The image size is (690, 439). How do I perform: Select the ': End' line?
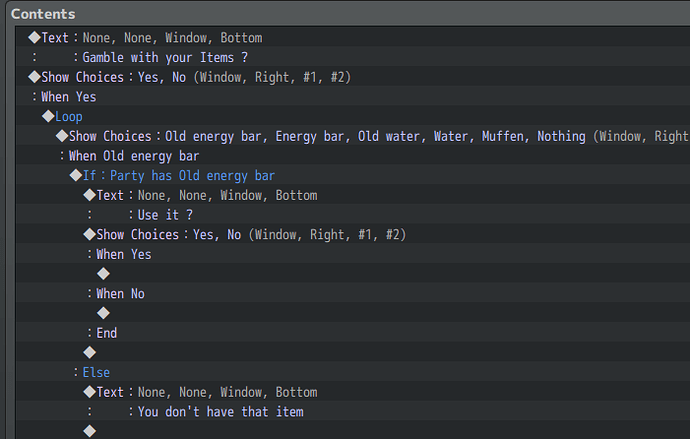[352, 333]
